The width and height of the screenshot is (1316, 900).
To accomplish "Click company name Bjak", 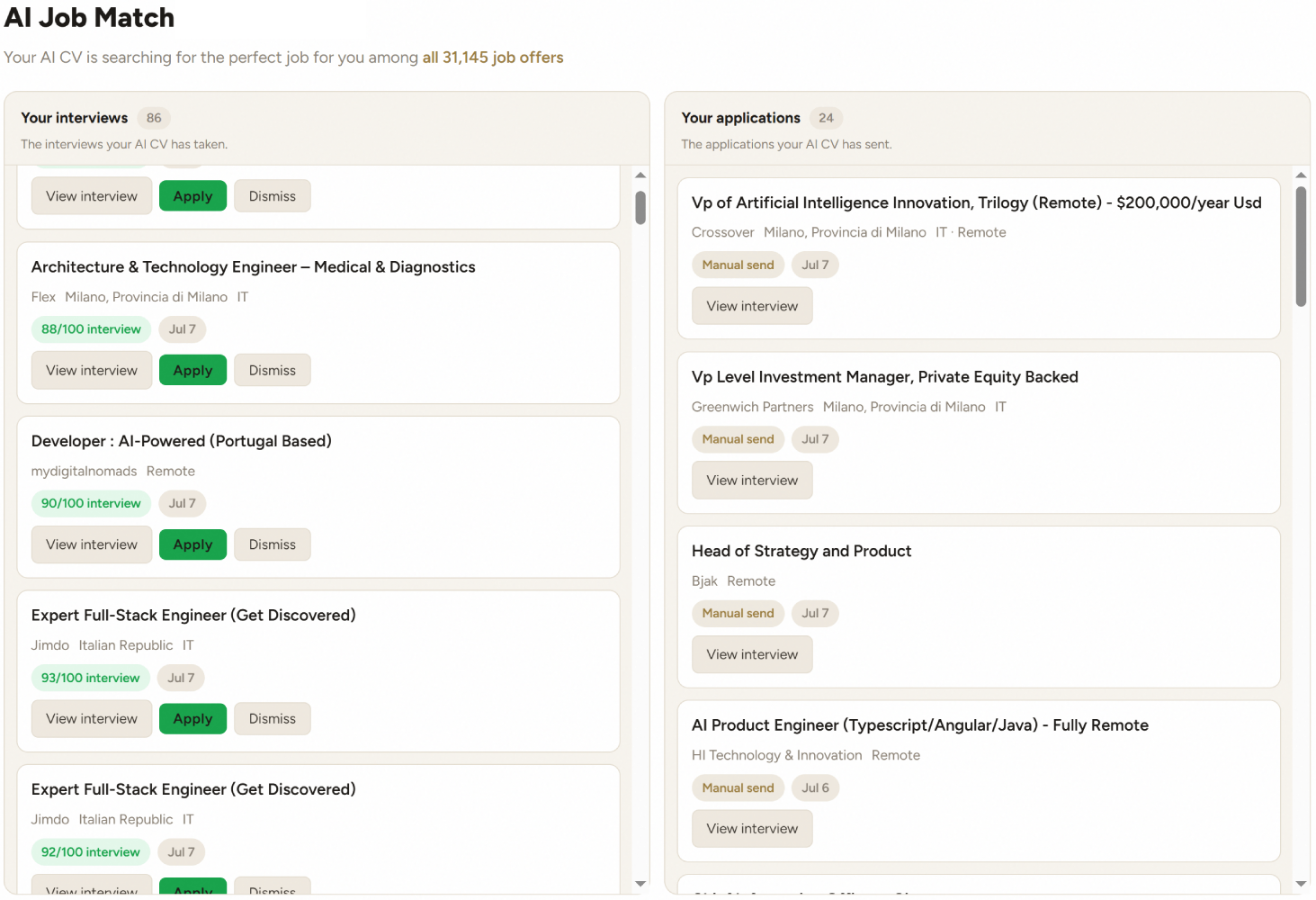I will pos(704,581).
